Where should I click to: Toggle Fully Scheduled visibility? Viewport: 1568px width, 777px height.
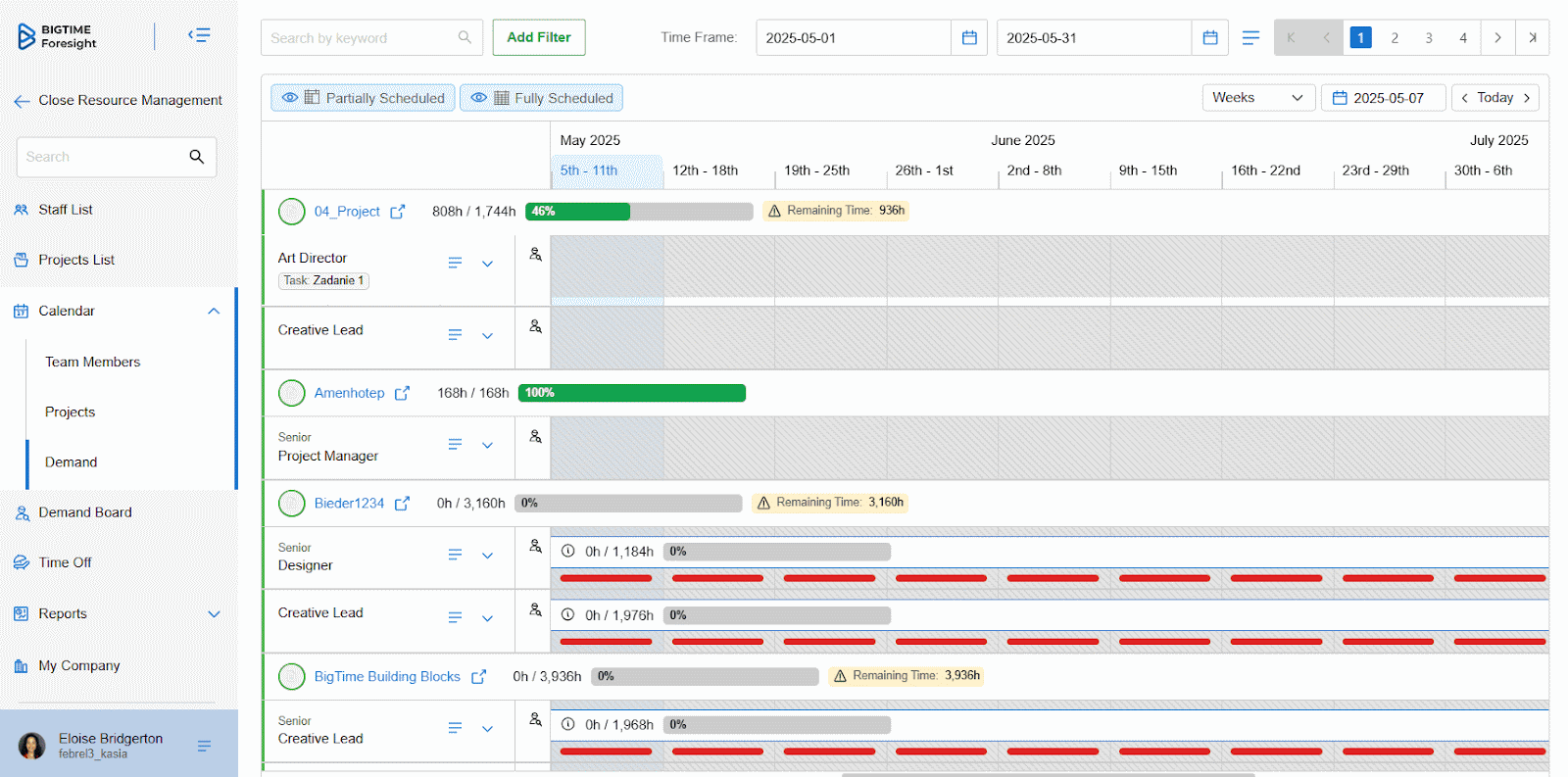[541, 98]
